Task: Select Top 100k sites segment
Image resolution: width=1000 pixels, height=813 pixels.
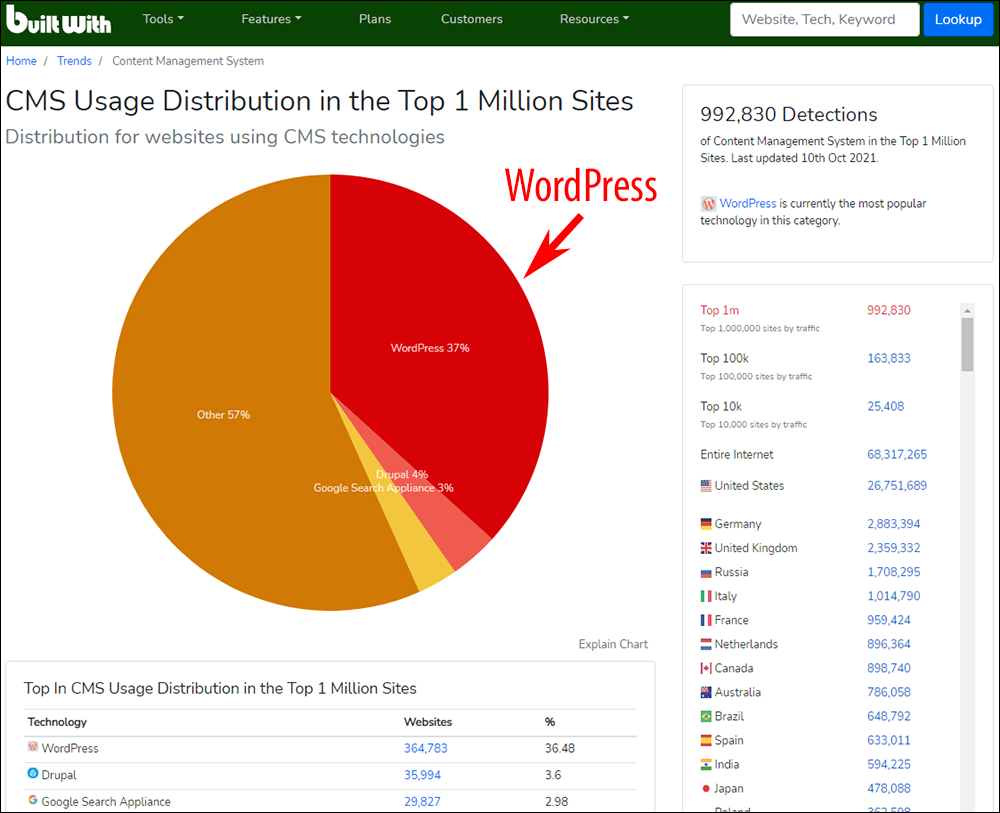Action: pos(724,358)
